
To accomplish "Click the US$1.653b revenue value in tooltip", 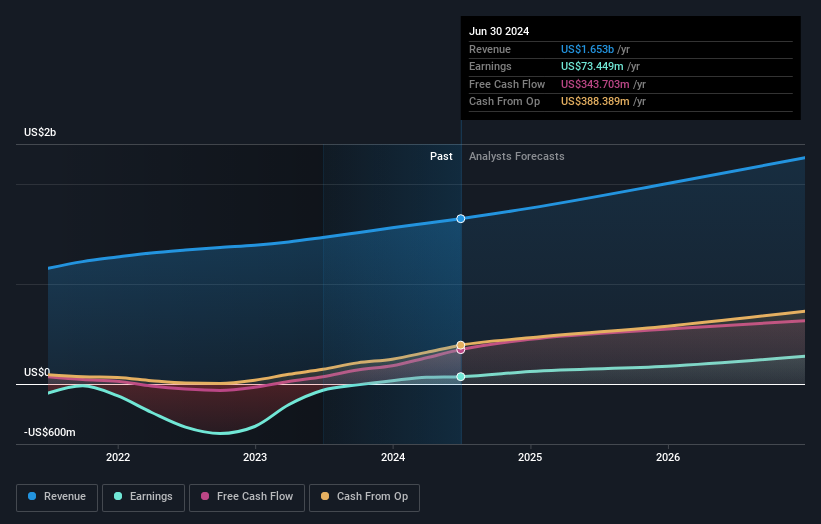I will tap(587, 49).
